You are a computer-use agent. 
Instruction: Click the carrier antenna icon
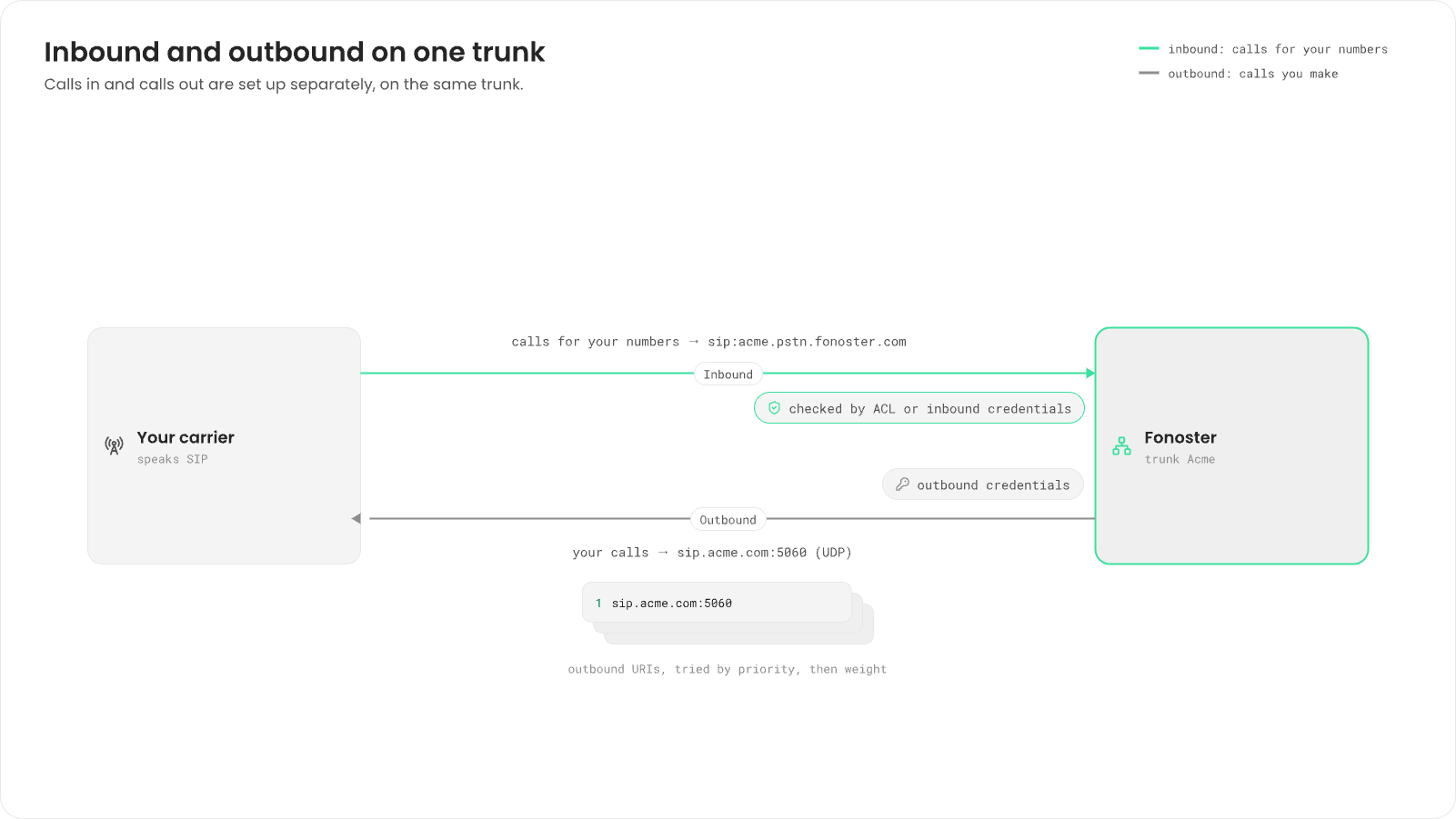(x=114, y=445)
